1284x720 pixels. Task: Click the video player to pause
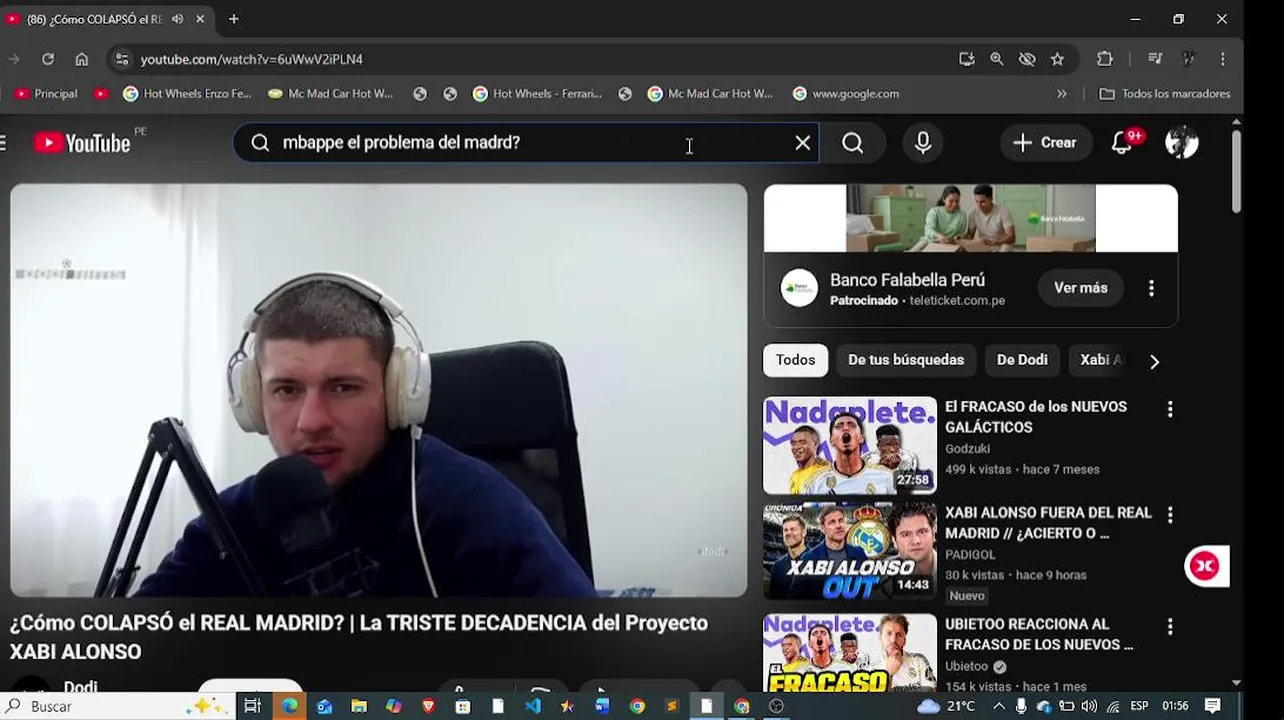tap(379, 390)
